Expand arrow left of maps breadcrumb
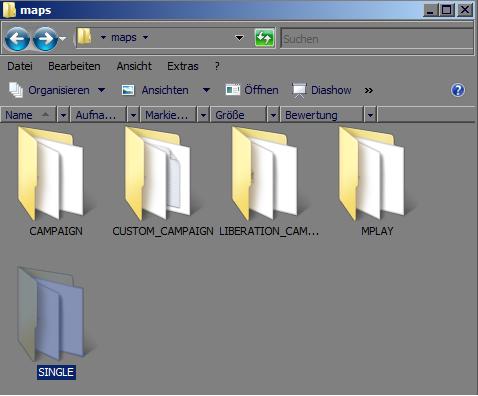This screenshot has width=478, height=396. (103, 37)
